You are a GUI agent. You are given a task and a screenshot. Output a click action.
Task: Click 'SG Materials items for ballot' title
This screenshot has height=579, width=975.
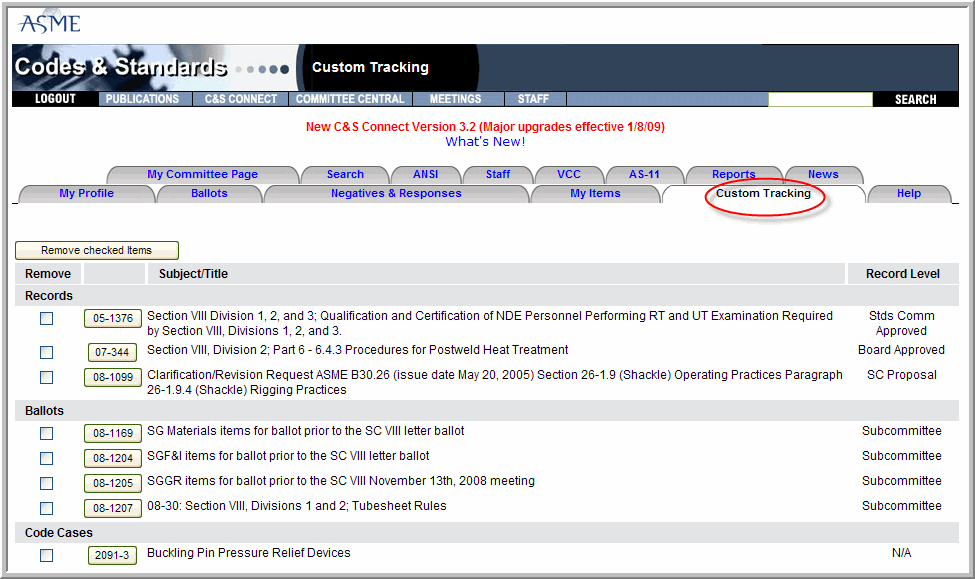306,431
